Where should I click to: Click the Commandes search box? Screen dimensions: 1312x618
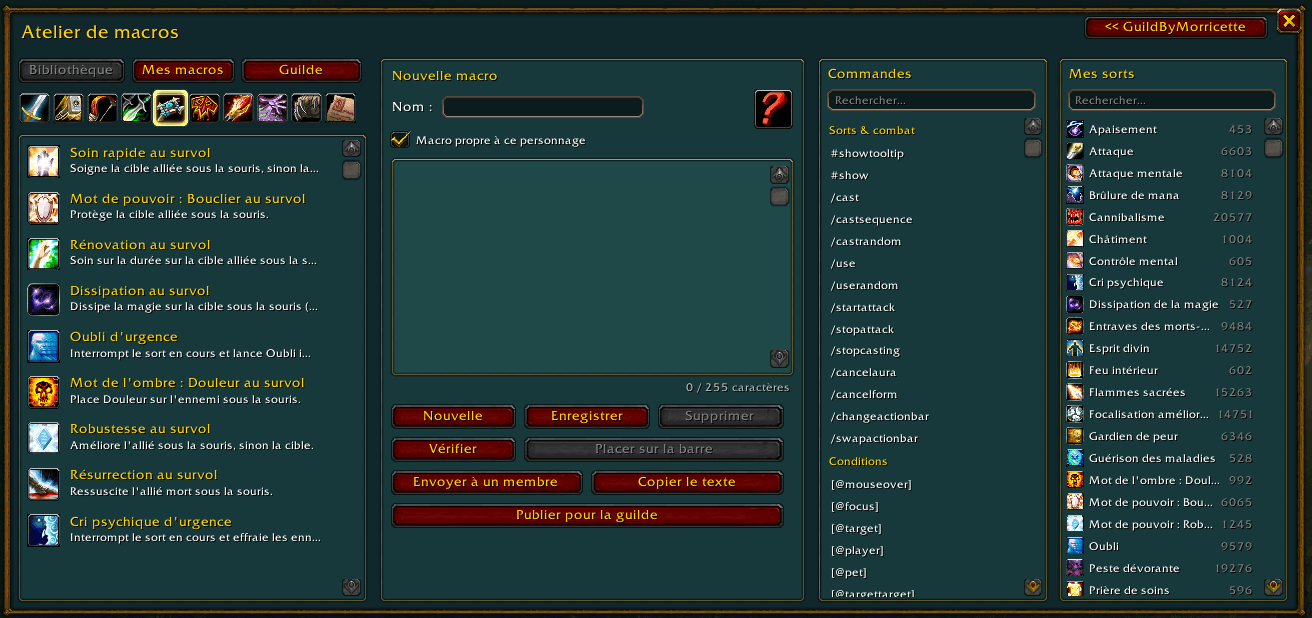931,100
